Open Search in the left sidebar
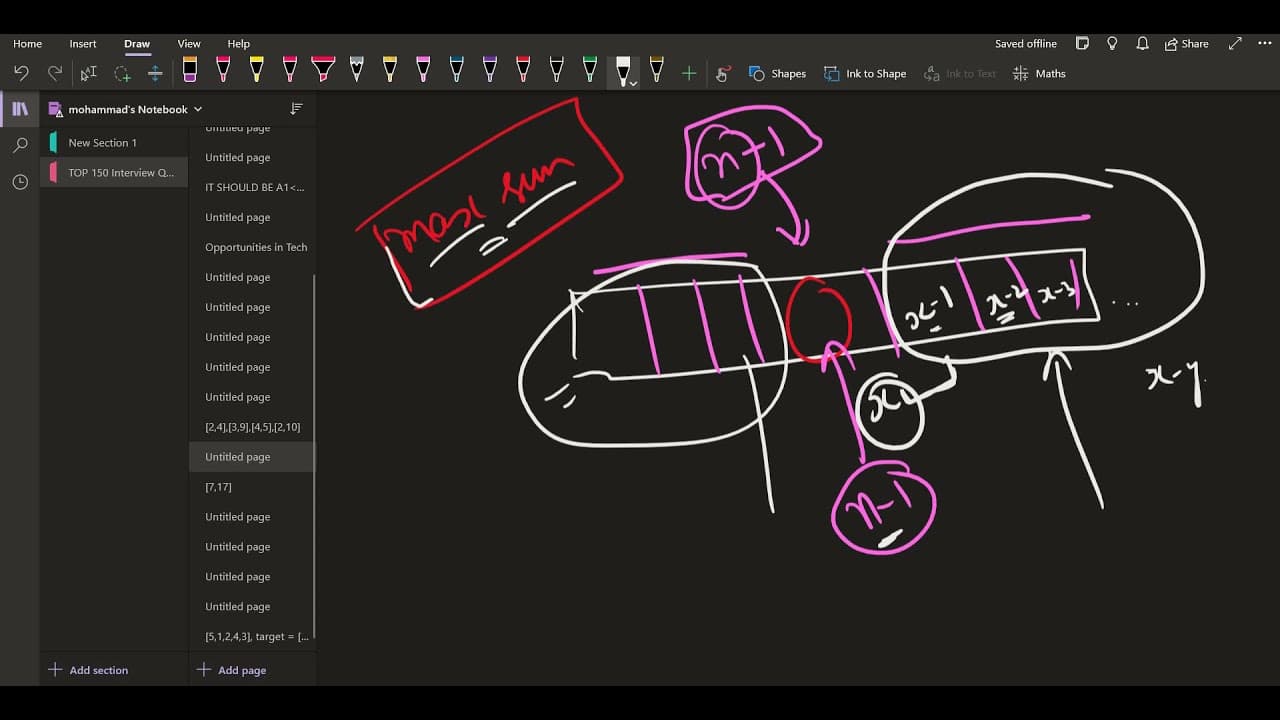This screenshot has width=1280, height=720. [20, 145]
